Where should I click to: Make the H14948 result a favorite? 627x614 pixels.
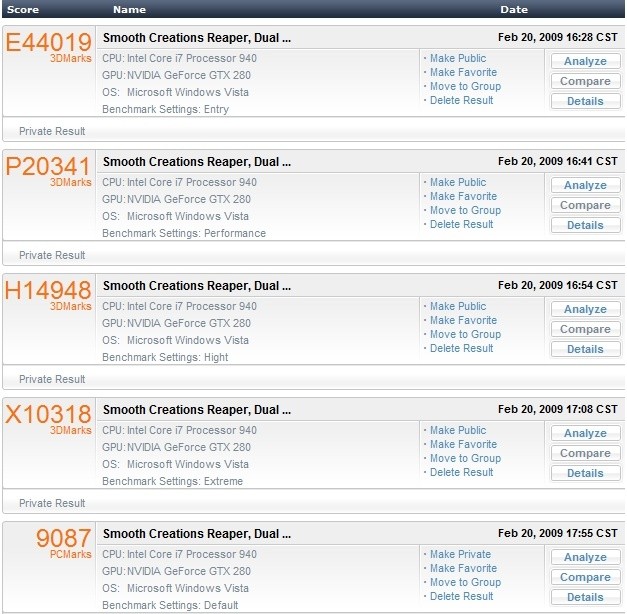click(463, 320)
